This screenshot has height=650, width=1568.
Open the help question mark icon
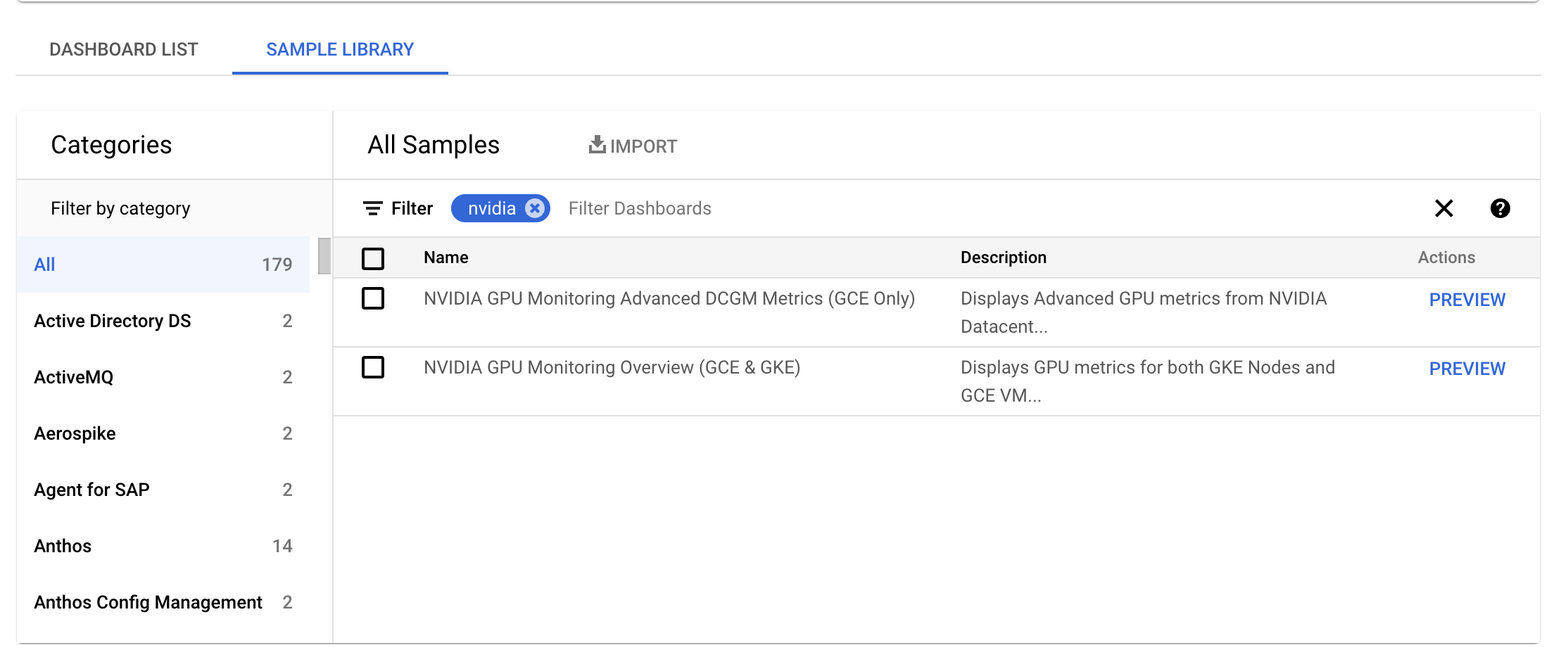(x=1500, y=208)
